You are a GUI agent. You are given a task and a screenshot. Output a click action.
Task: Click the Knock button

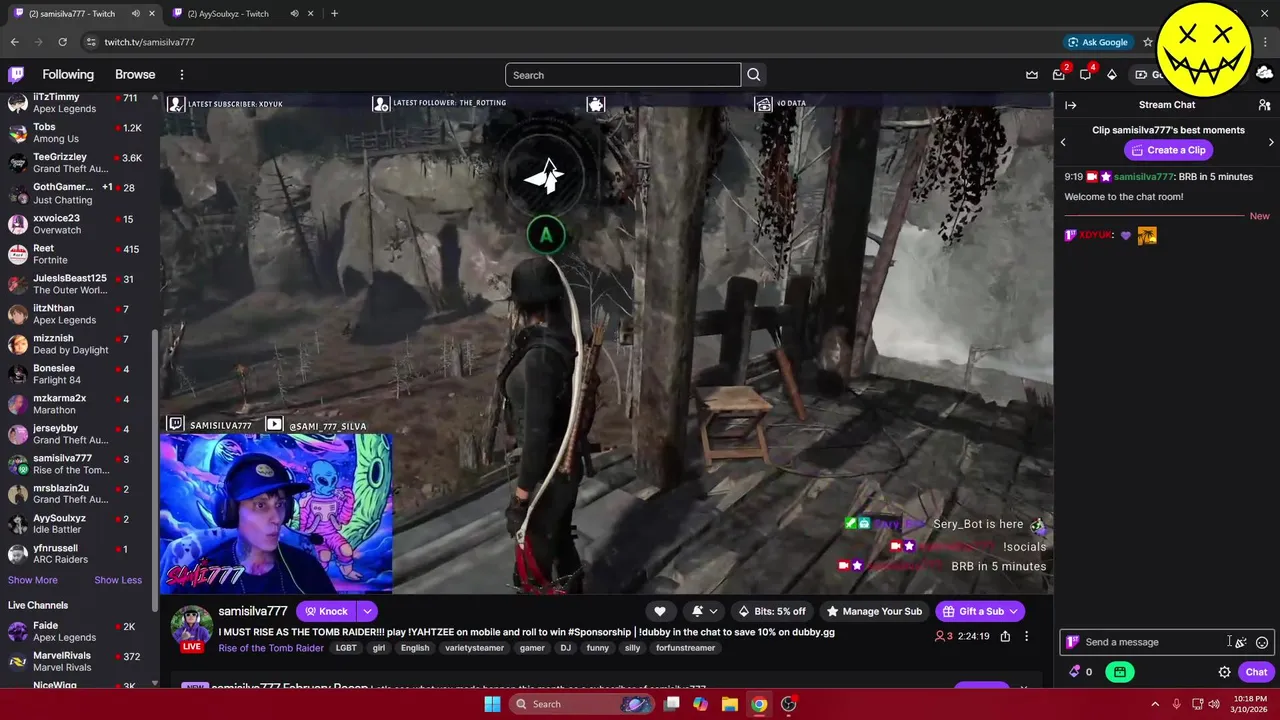click(x=326, y=611)
